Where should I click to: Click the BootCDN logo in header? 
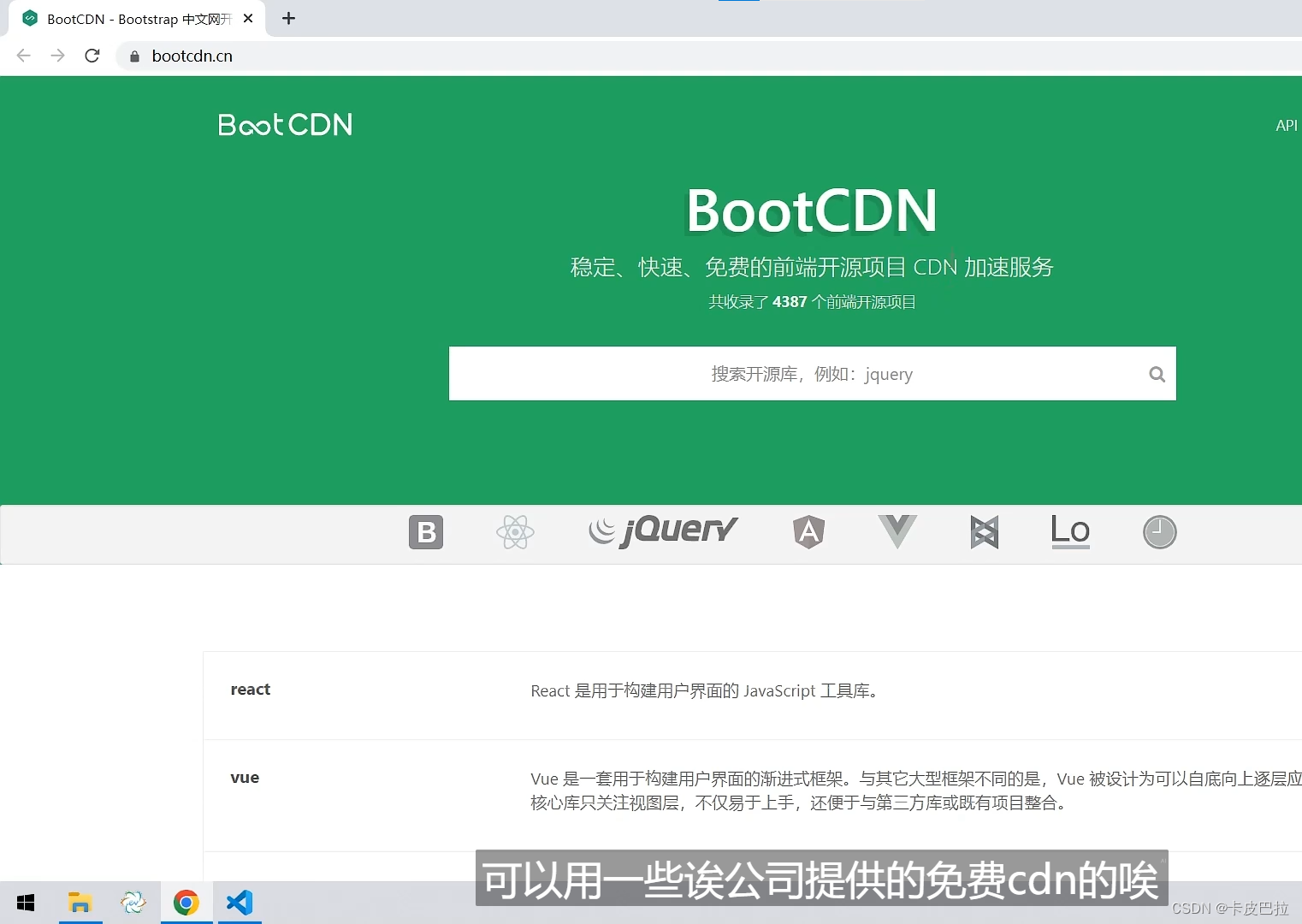[x=285, y=125]
